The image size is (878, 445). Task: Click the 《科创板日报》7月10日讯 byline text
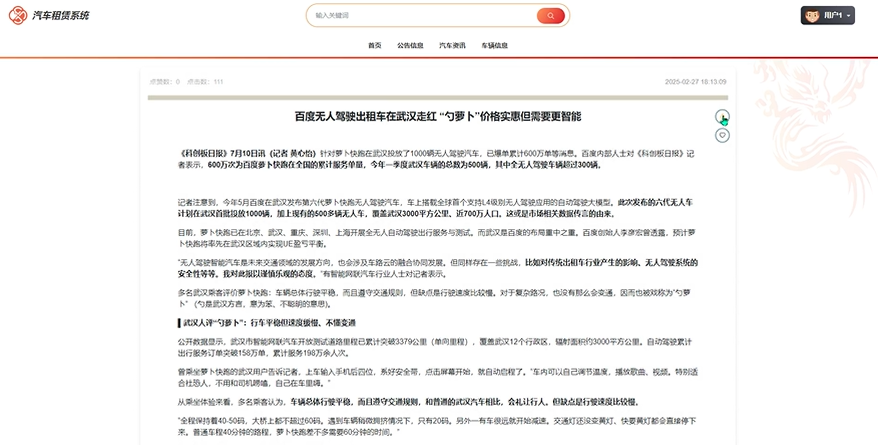(247, 153)
